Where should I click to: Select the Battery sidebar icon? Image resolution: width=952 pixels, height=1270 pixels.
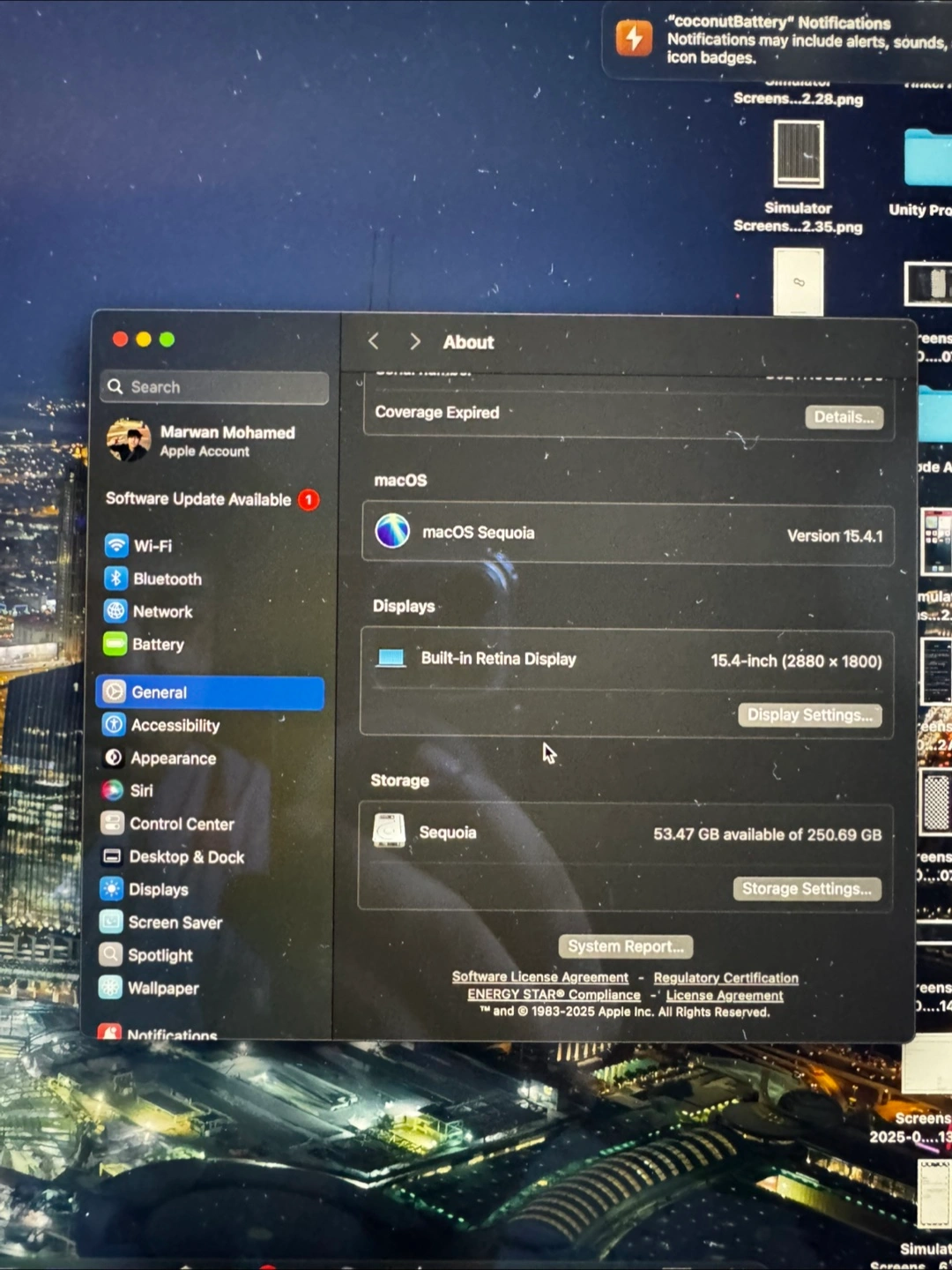(x=115, y=644)
